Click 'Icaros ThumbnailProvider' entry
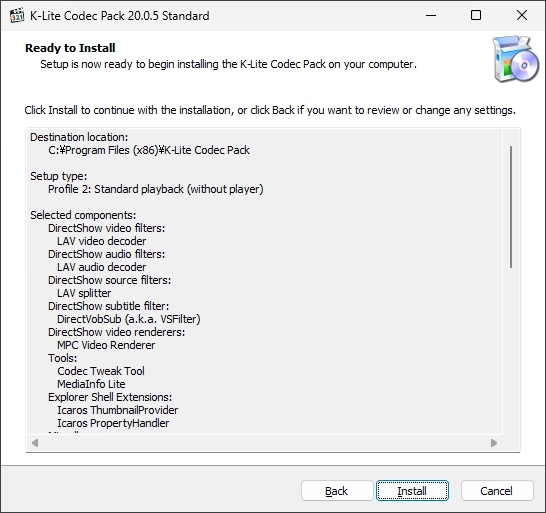The image size is (546, 513). click(x=118, y=410)
